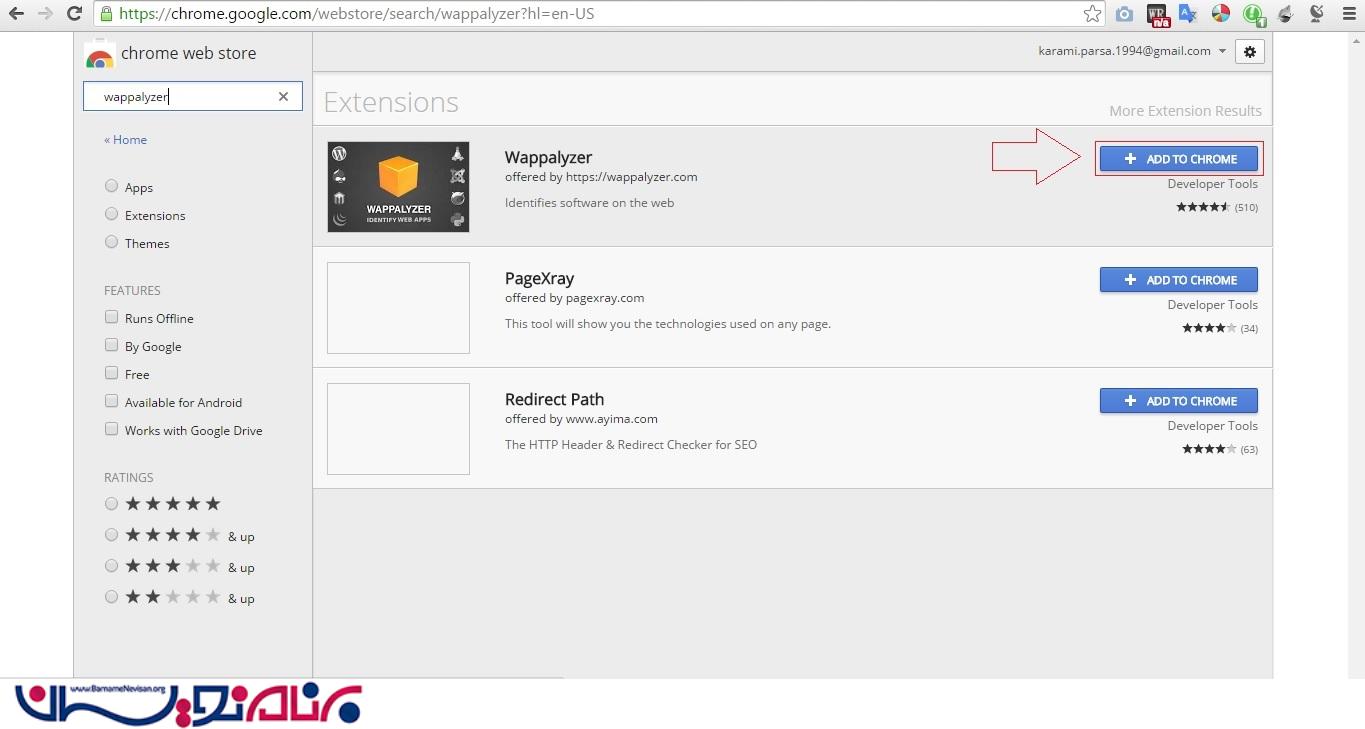Click 'offered by pagexray.com' text
The image size is (1365, 729).
[x=574, y=298]
